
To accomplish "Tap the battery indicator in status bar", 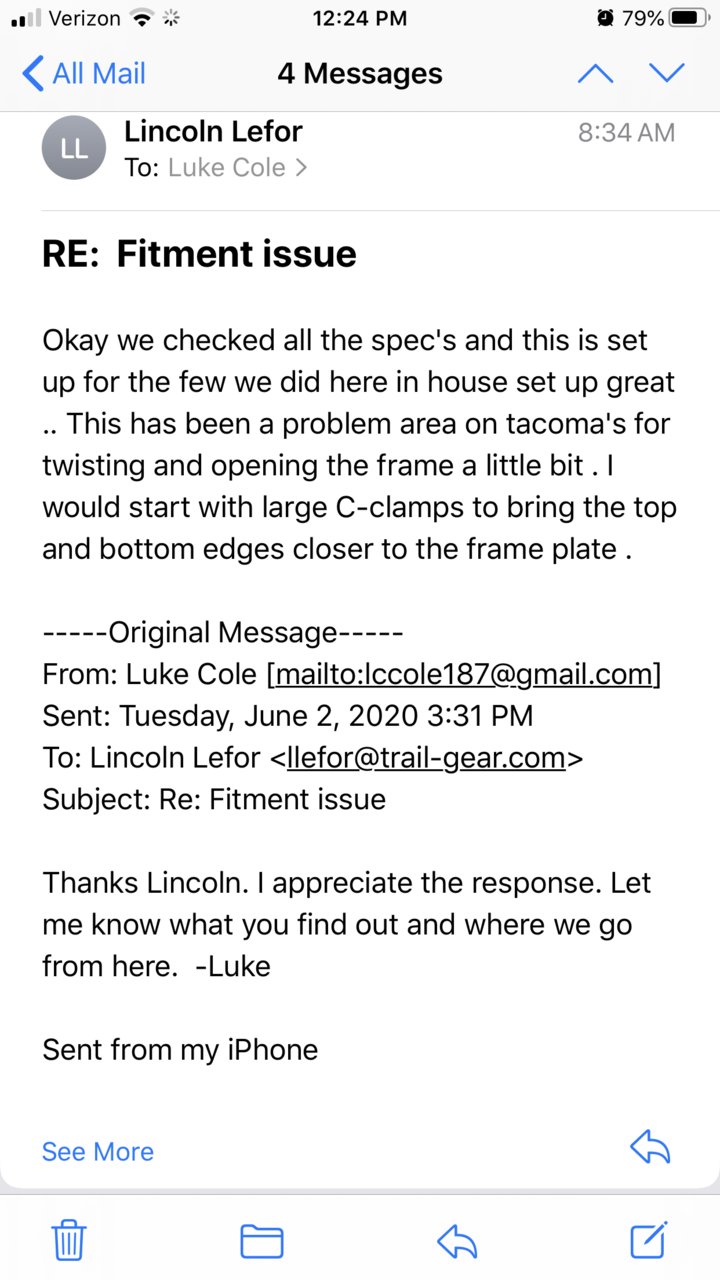I will [688, 18].
